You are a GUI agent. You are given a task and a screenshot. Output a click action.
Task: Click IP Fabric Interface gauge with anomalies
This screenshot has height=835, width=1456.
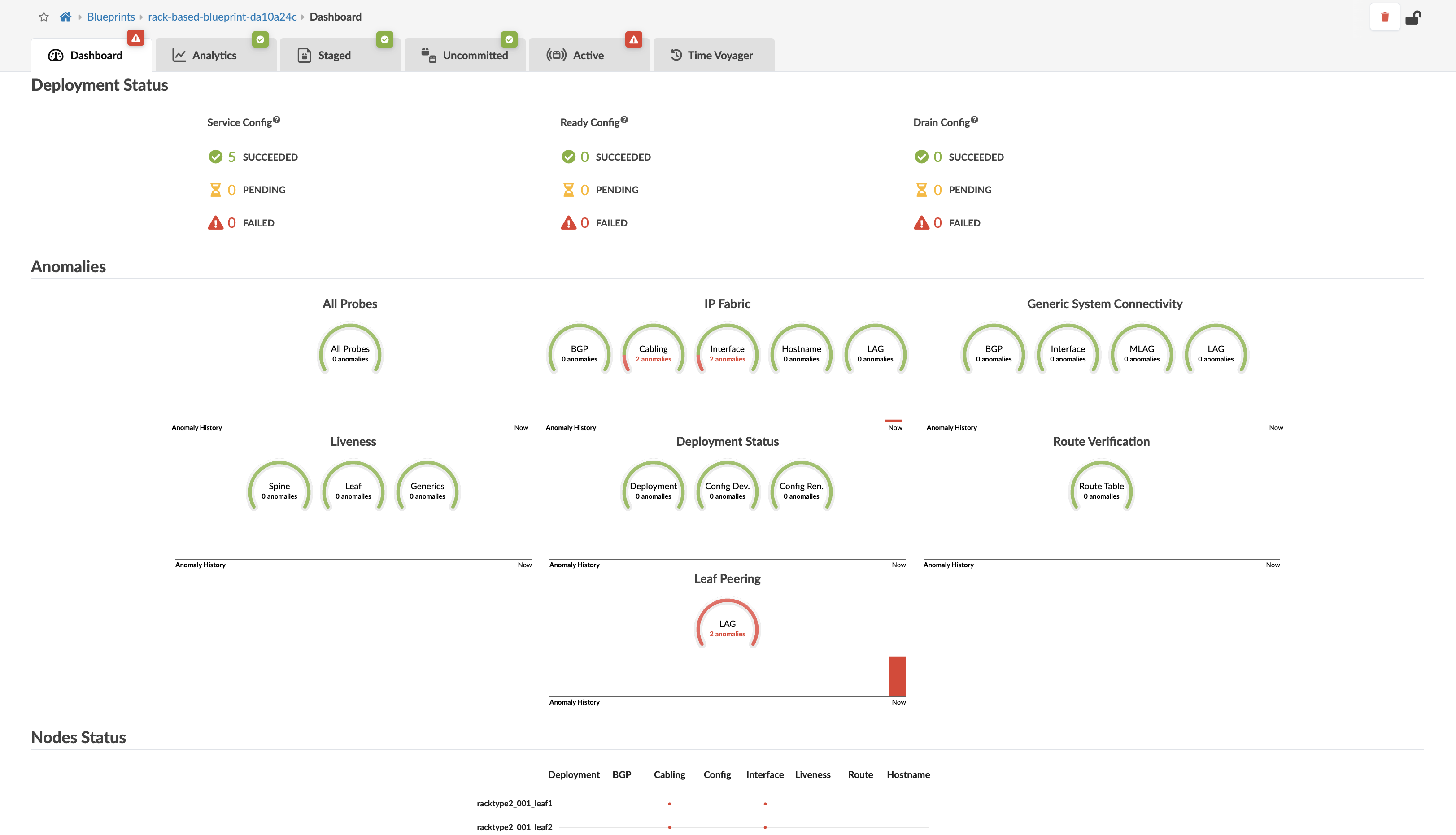point(727,352)
